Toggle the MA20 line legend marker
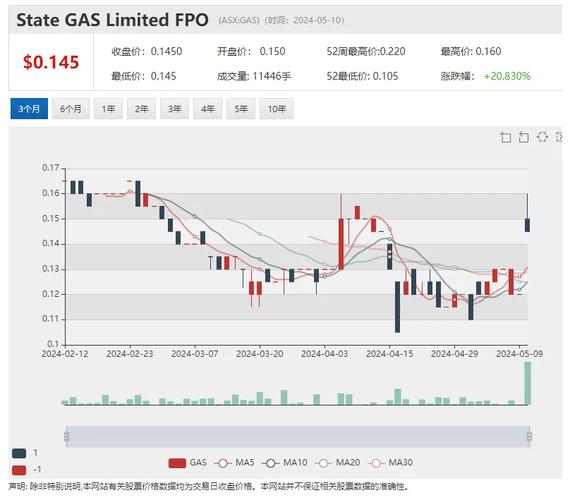Viewport: 570px width, 500px height. click(324, 463)
